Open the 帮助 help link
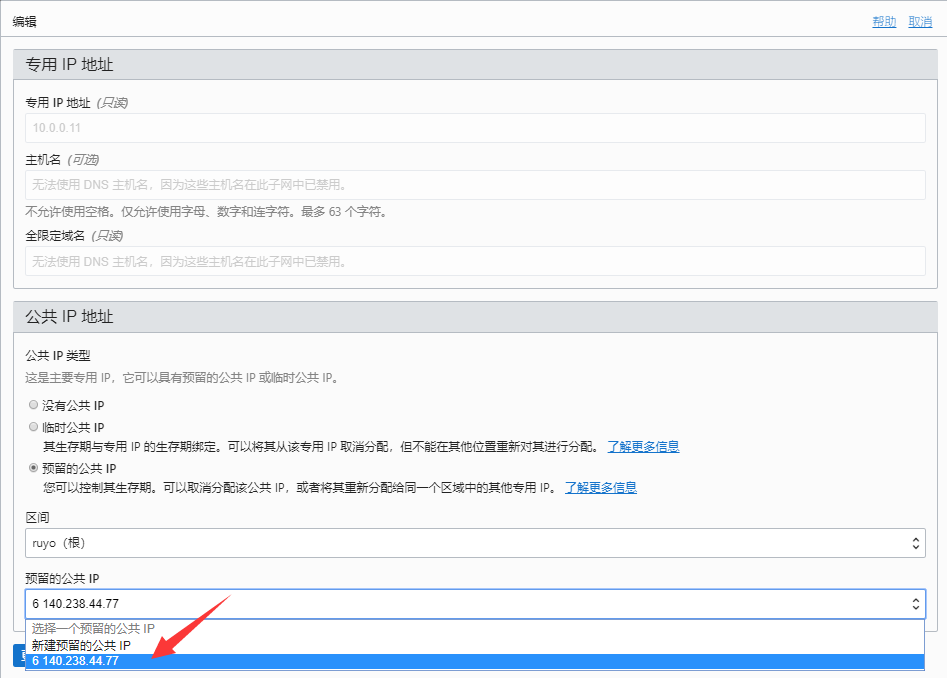 tap(884, 22)
